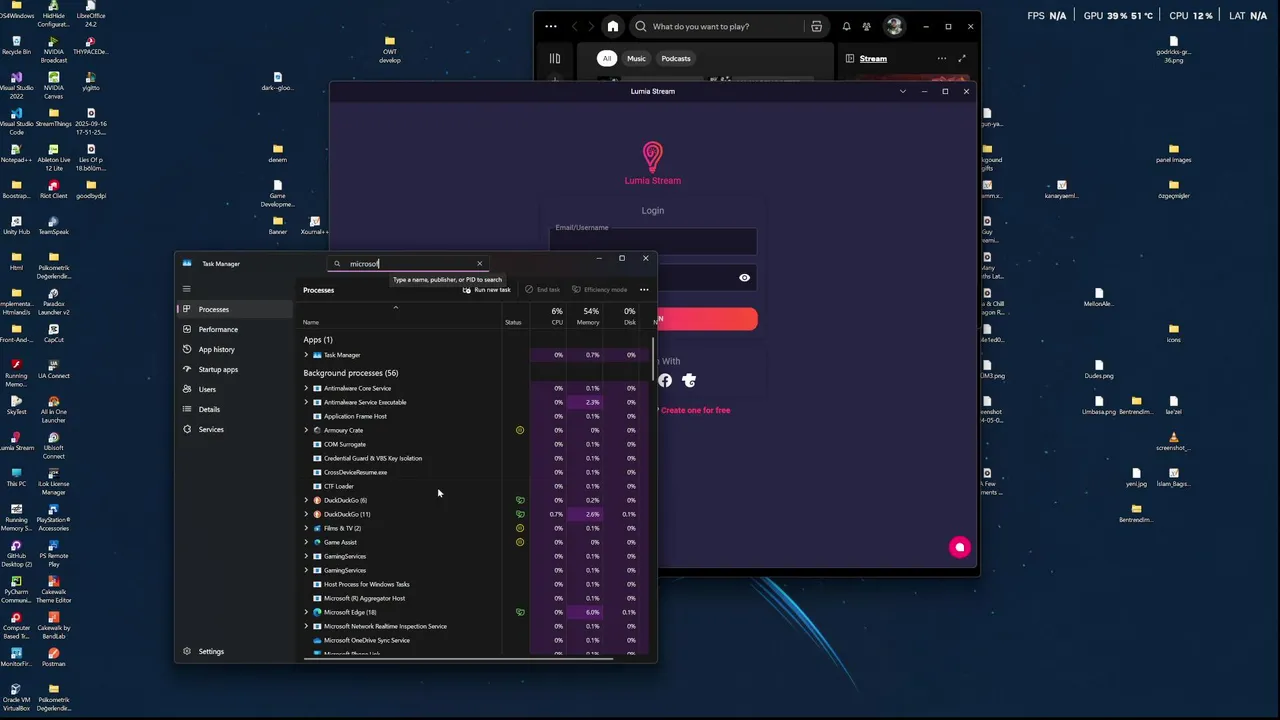
Task: Expand Antimalware Service Executable row
Action: [x=306, y=402]
